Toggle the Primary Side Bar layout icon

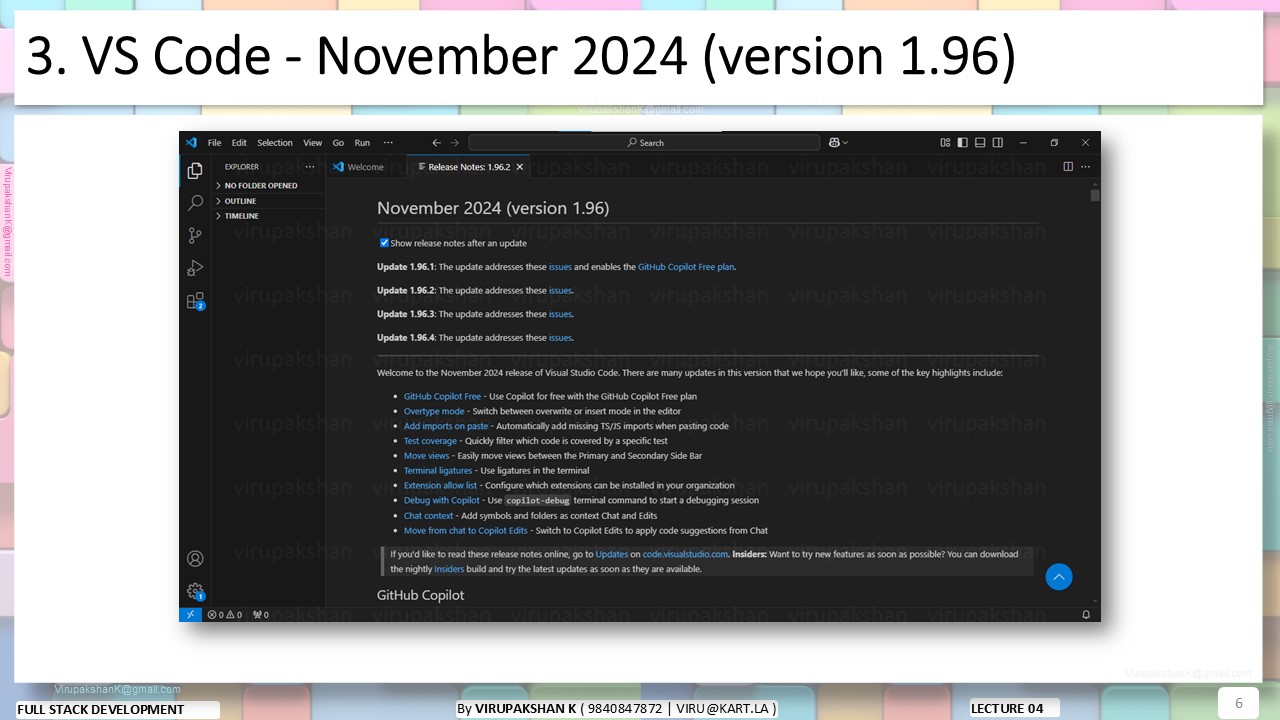click(962, 143)
